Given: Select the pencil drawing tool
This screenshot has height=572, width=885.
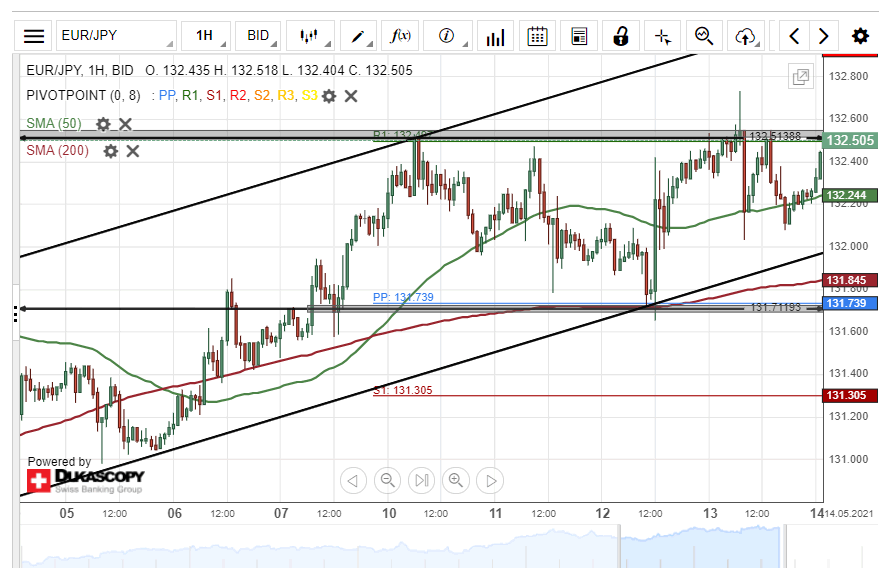Looking at the screenshot, I should (357, 36).
